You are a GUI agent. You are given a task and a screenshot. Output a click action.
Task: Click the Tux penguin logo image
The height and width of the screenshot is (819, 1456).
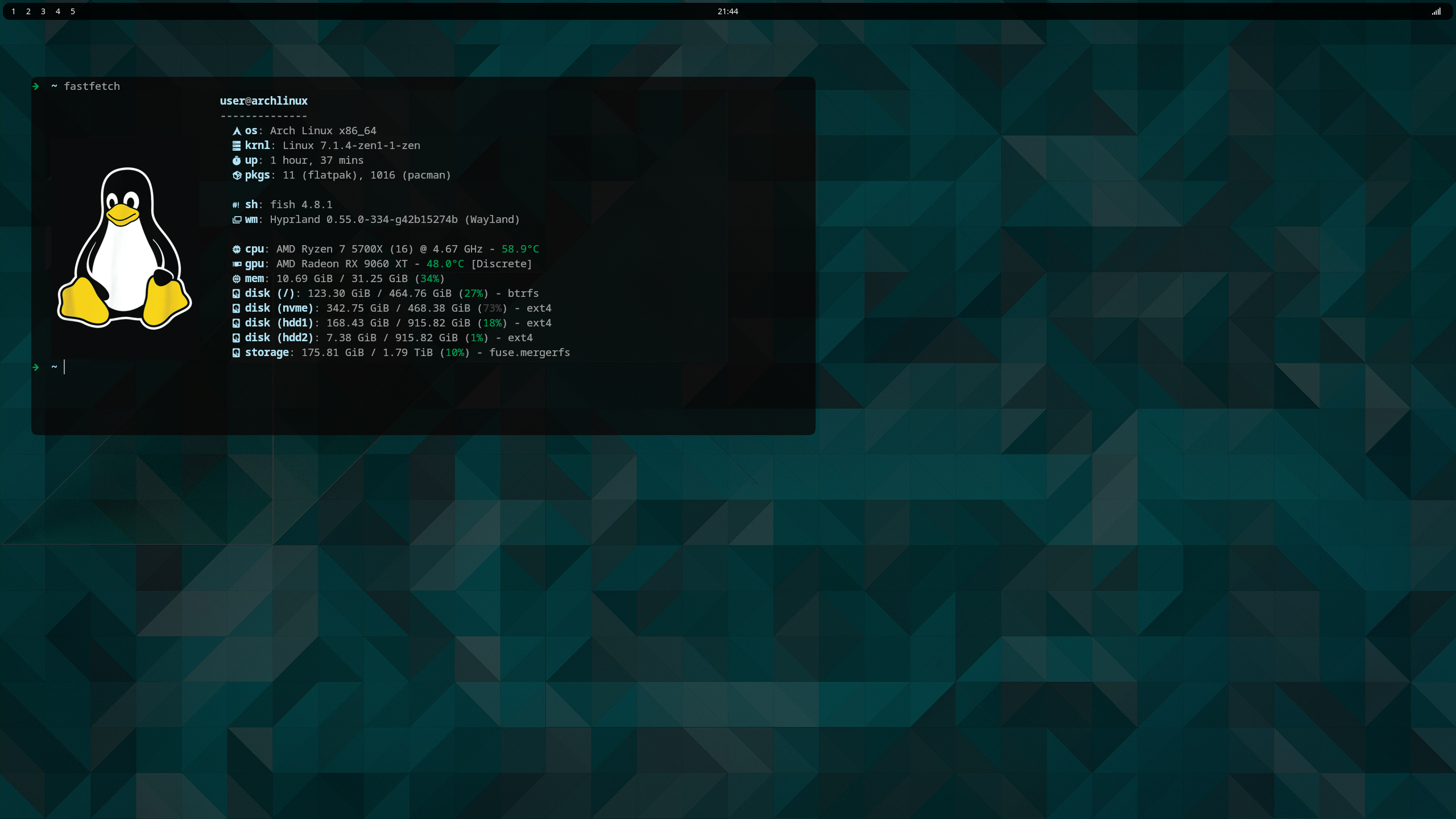(125, 248)
